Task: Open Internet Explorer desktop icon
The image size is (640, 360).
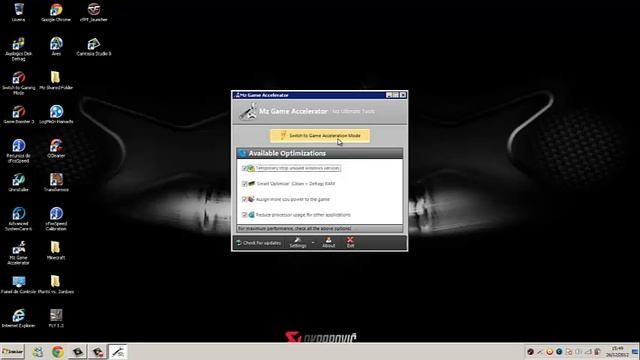Action: [18, 318]
